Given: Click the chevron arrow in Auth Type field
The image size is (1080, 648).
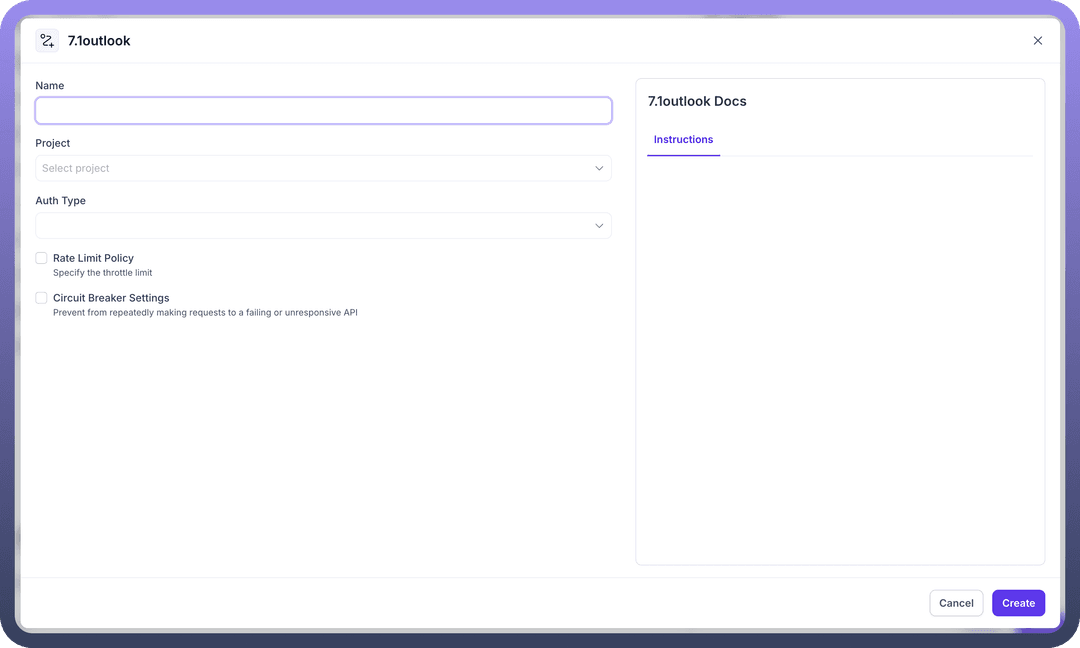Looking at the screenshot, I should (x=599, y=226).
